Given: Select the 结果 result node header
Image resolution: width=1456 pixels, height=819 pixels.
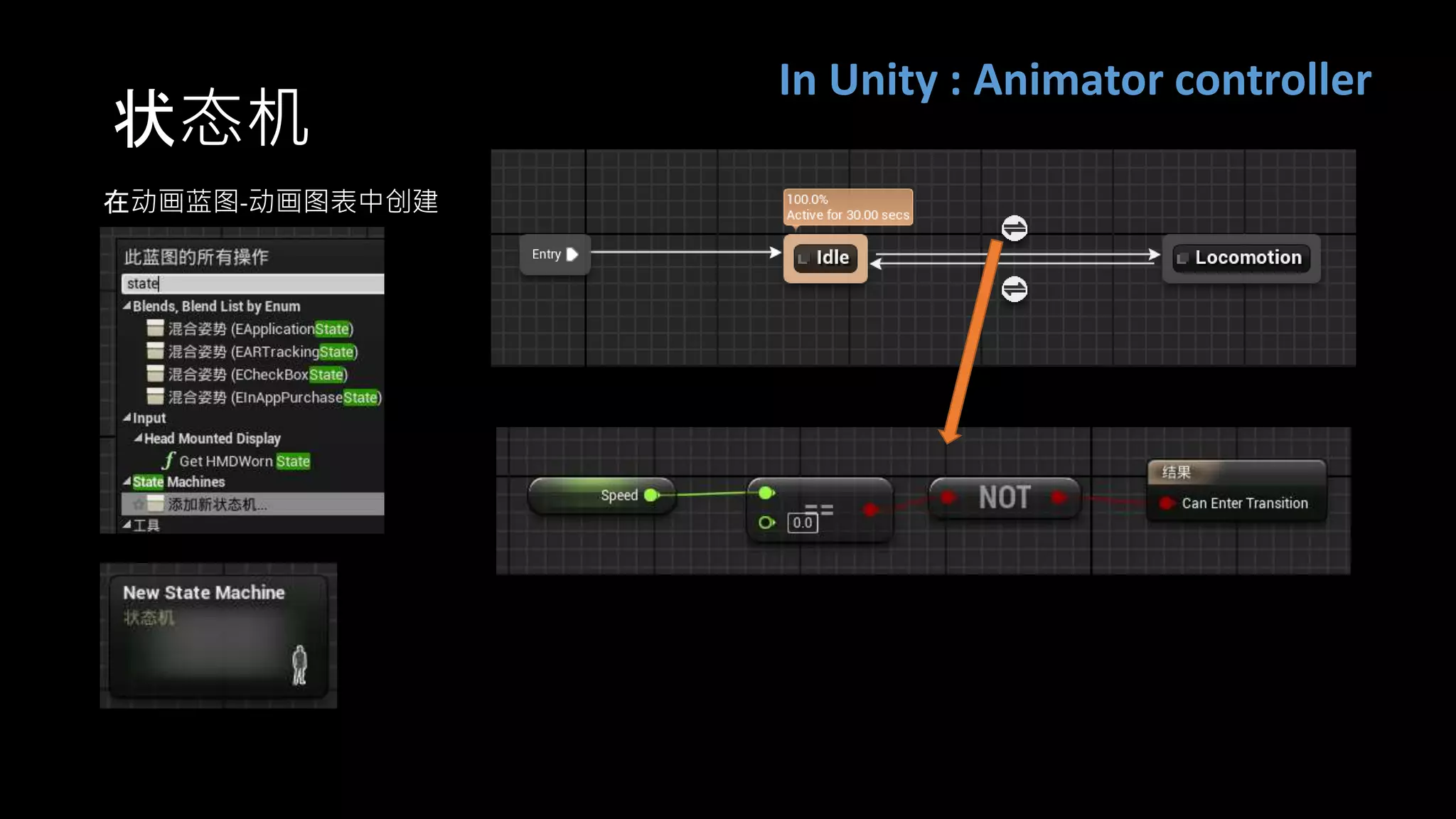Looking at the screenshot, I should (x=1236, y=472).
